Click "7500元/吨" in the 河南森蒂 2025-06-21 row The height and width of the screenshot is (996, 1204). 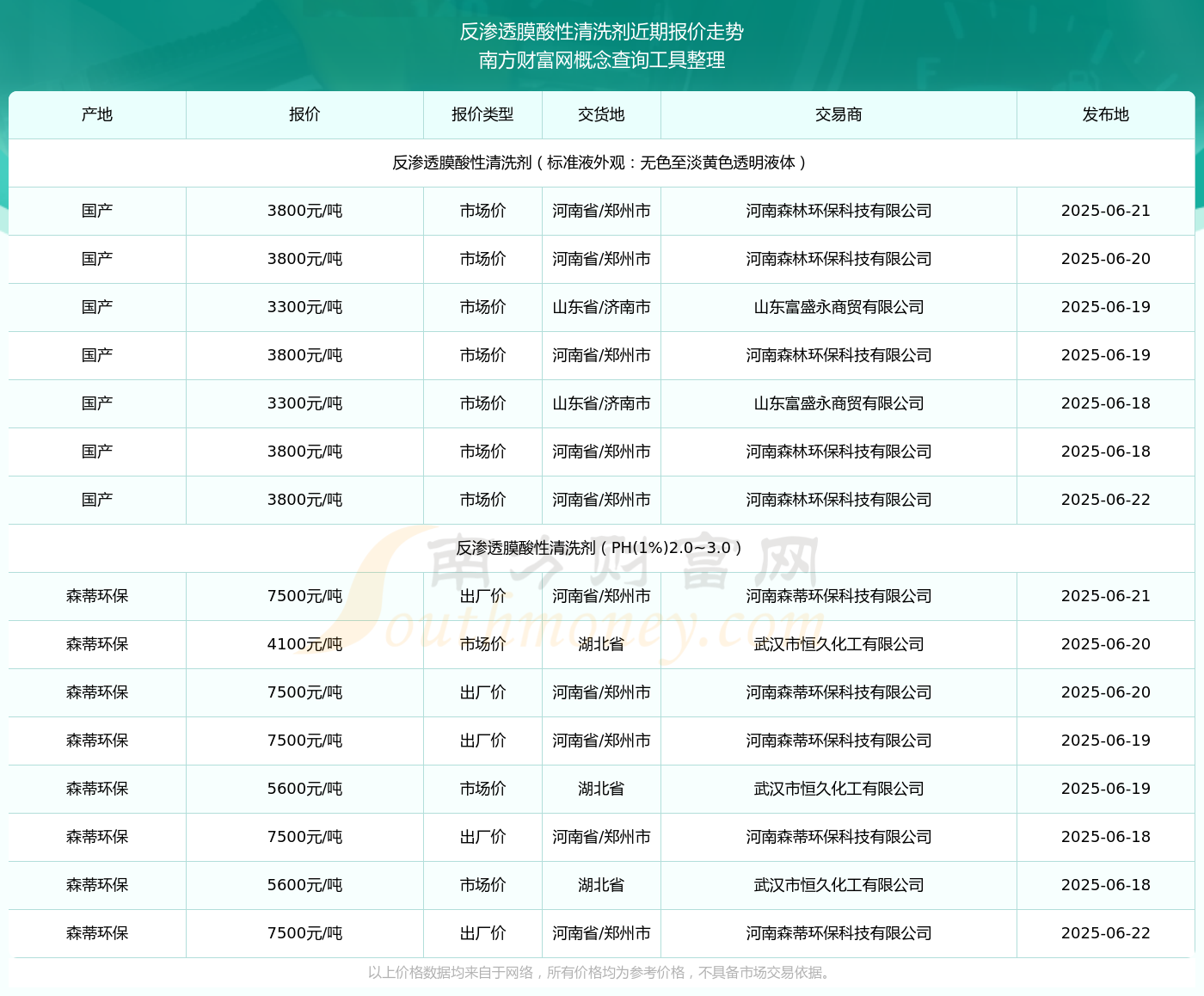(x=304, y=596)
